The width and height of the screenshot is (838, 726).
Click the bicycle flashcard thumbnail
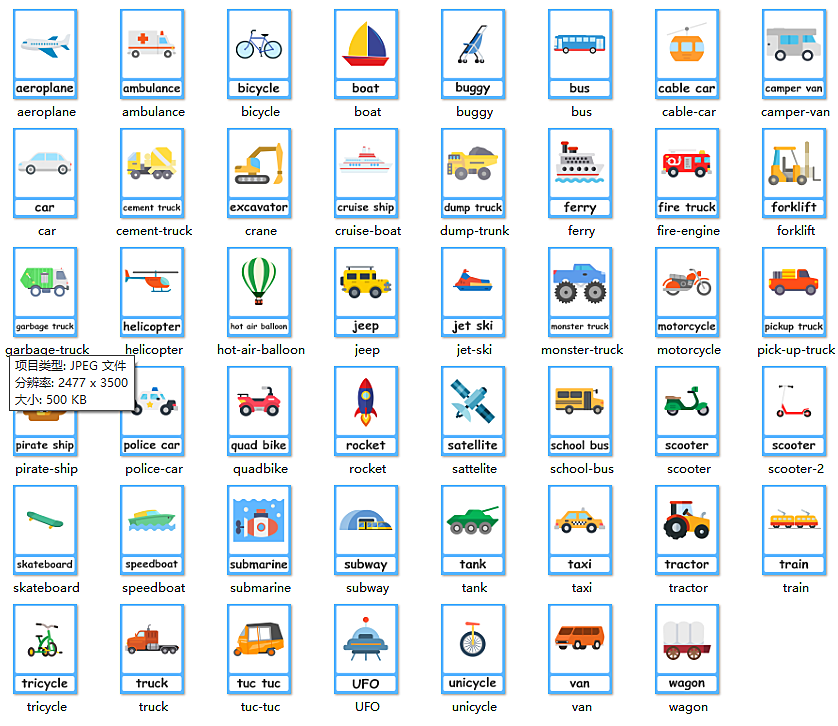[259, 54]
